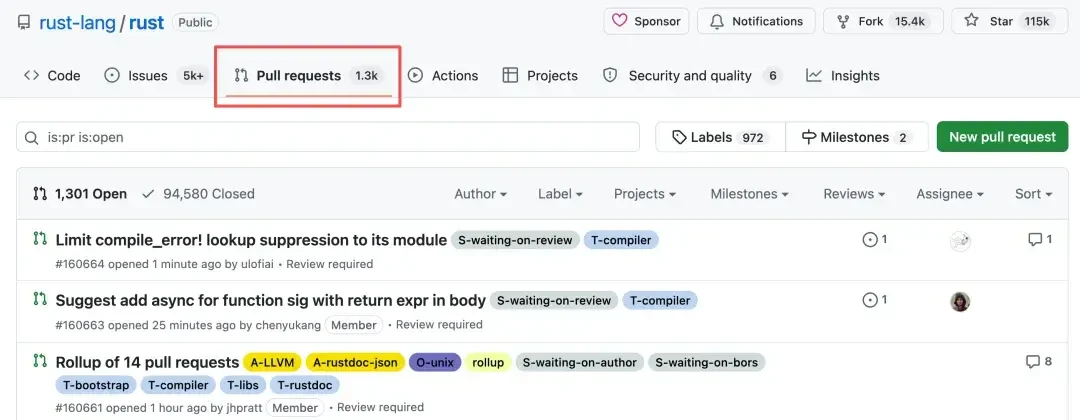Open the Reviews filter dropdown
1080x420 pixels.
click(854, 194)
